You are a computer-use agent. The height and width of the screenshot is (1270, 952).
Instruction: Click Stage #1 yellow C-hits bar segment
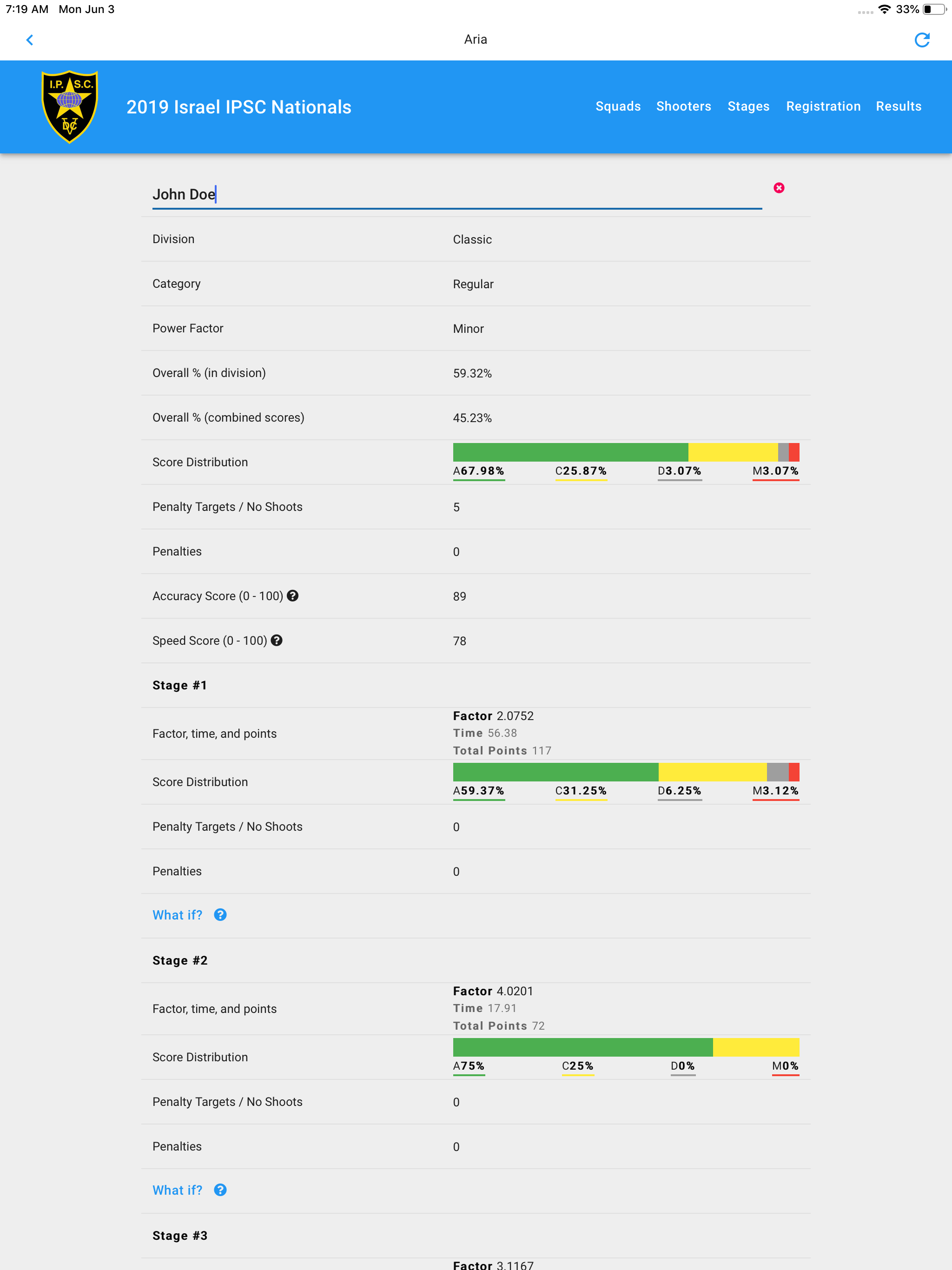click(712, 772)
